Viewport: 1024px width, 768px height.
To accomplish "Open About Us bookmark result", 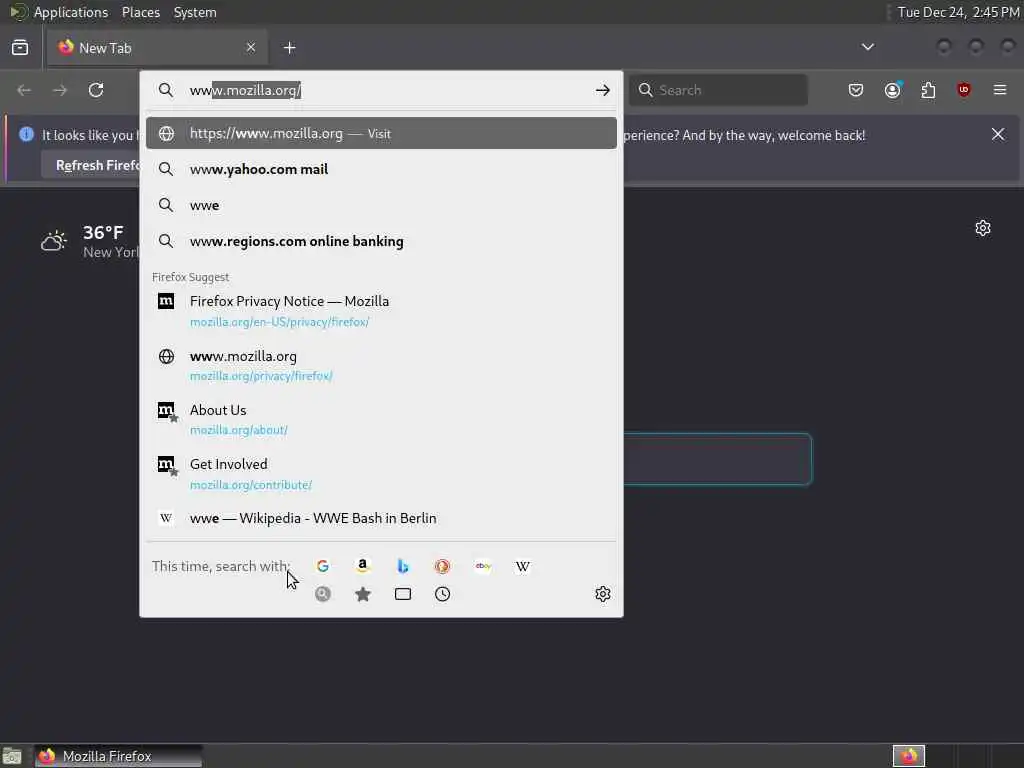I will (x=381, y=419).
